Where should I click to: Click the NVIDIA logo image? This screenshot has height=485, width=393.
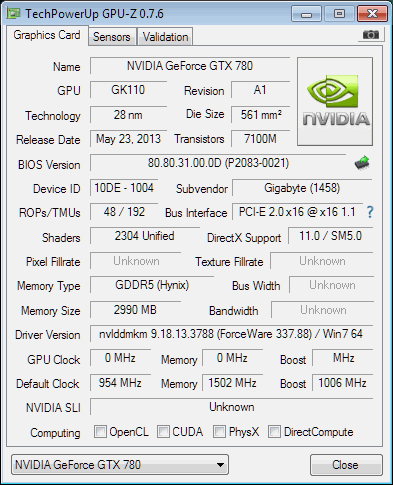(335, 102)
